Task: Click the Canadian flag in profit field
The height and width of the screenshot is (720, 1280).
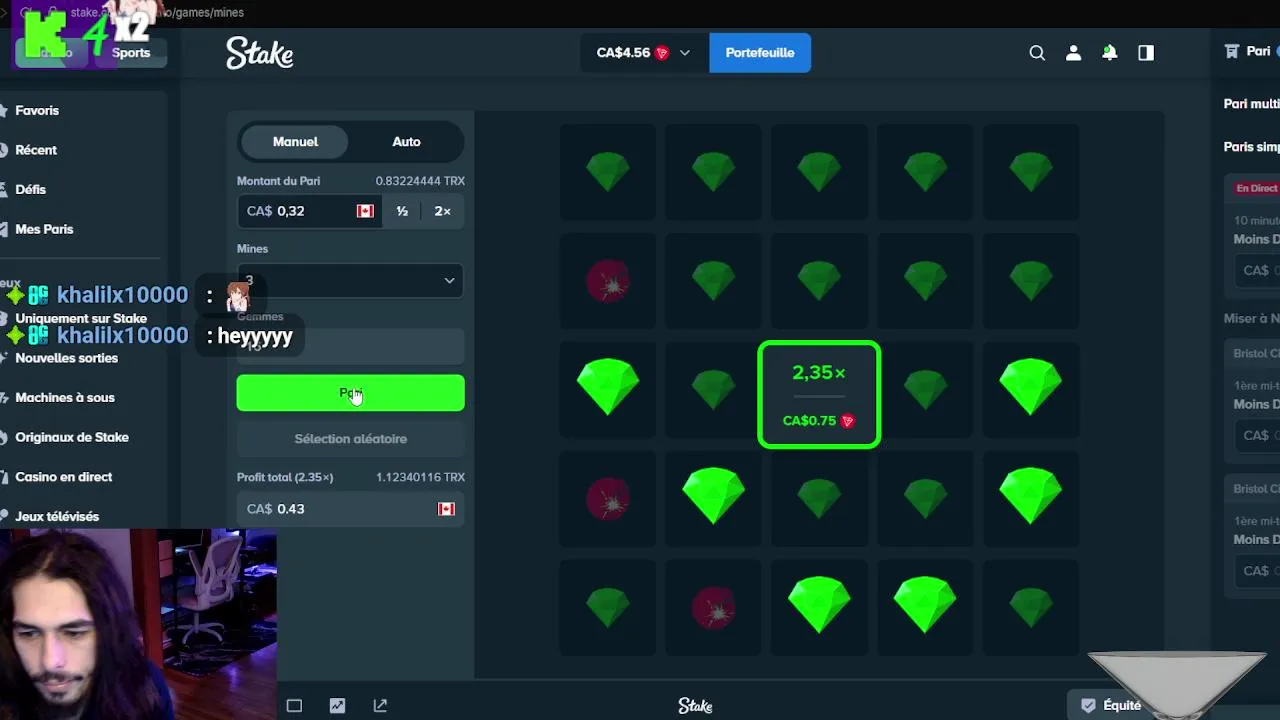Action: click(446, 509)
